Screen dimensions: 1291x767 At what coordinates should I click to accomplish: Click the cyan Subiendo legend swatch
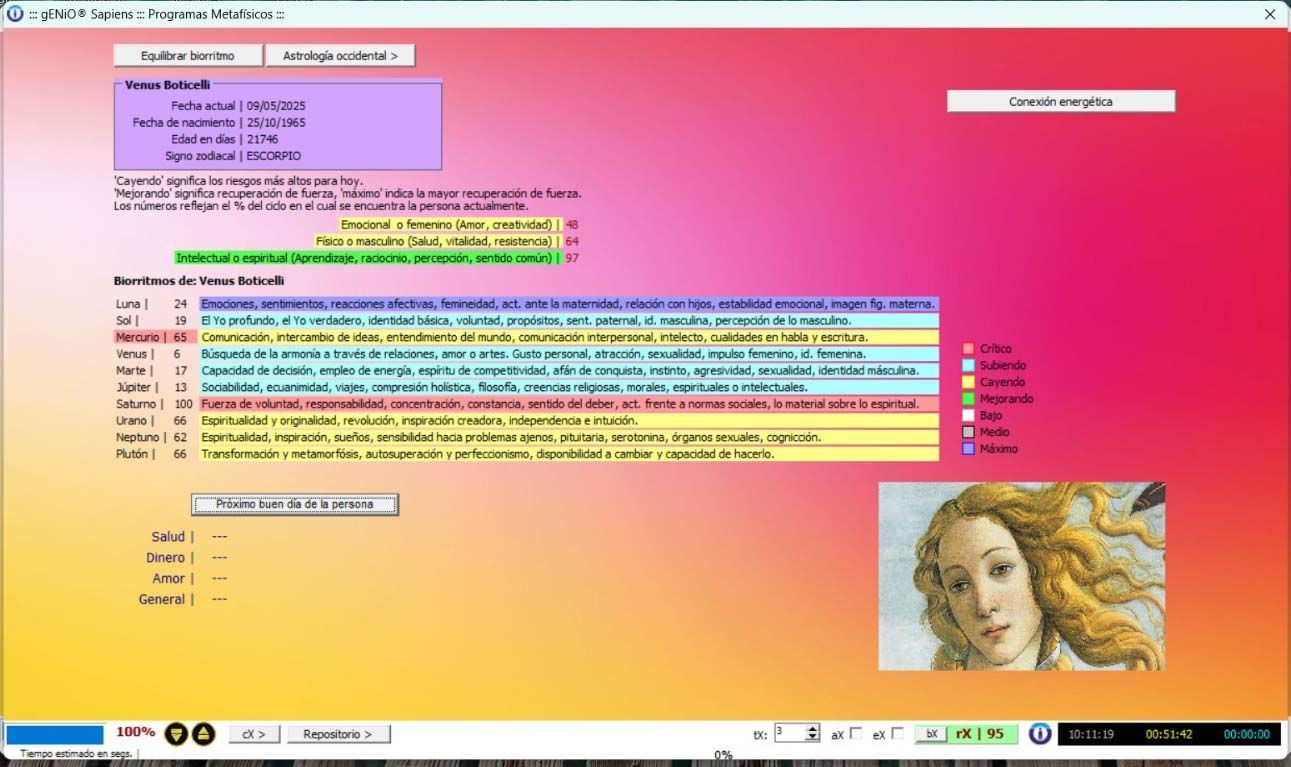tap(968, 366)
